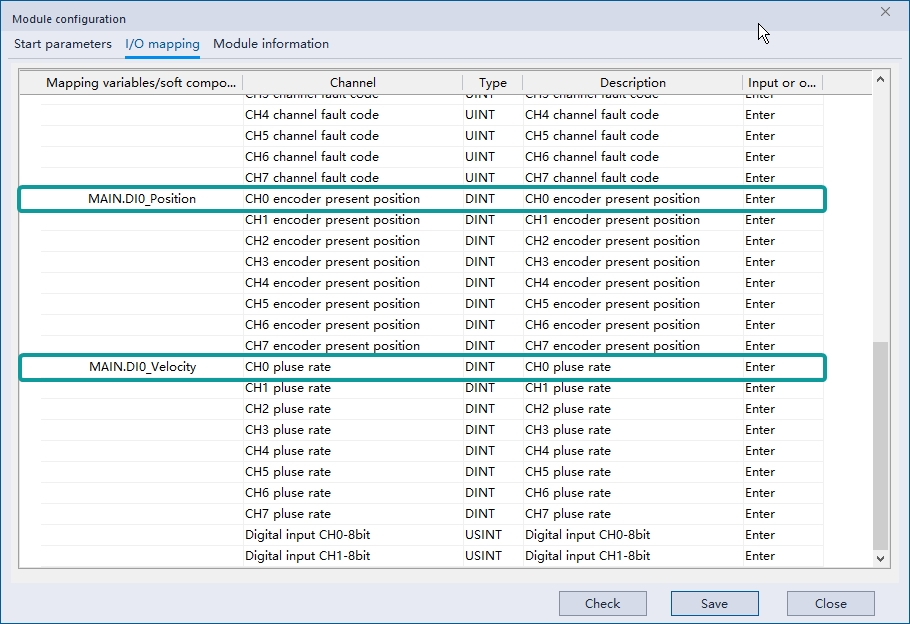Select the MAIN.DI0_Position mapping variable cell
Image resolution: width=910 pixels, height=624 pixels.
142,199
